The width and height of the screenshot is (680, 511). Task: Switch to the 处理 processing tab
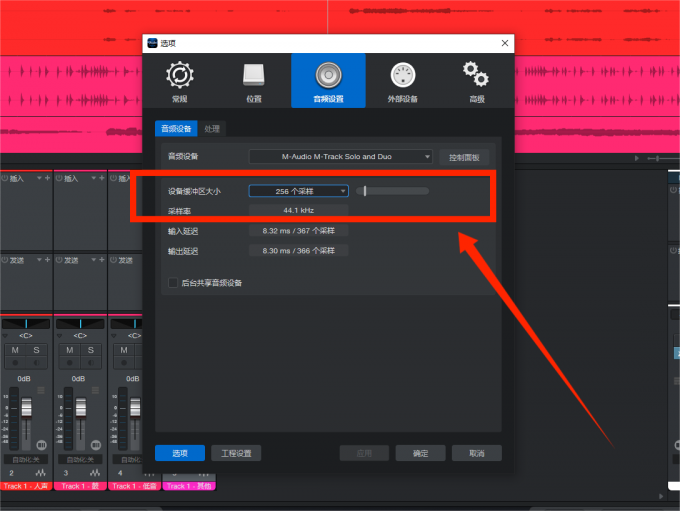(x=212, y=129)
